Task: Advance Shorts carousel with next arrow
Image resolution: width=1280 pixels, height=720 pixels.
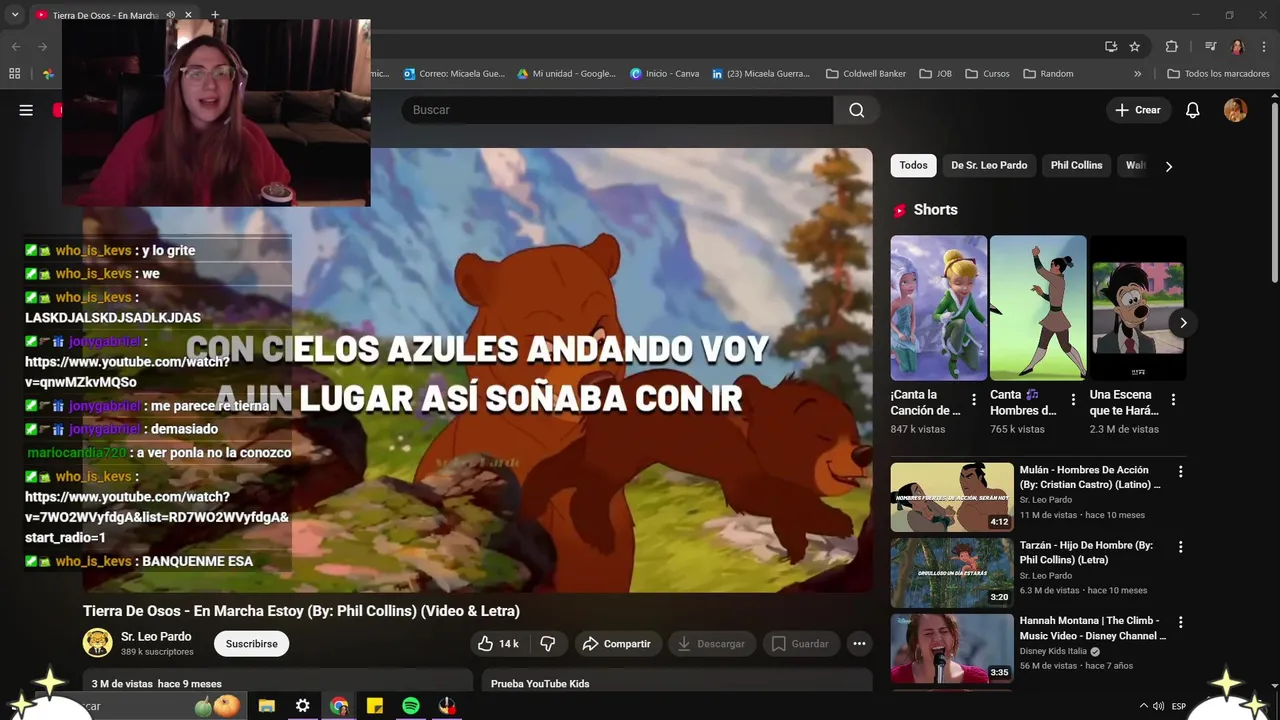Action: pos(1183,323)
